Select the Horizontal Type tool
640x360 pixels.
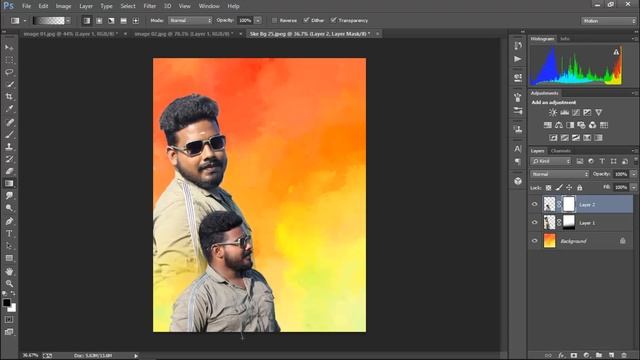[x=9, y=233]
